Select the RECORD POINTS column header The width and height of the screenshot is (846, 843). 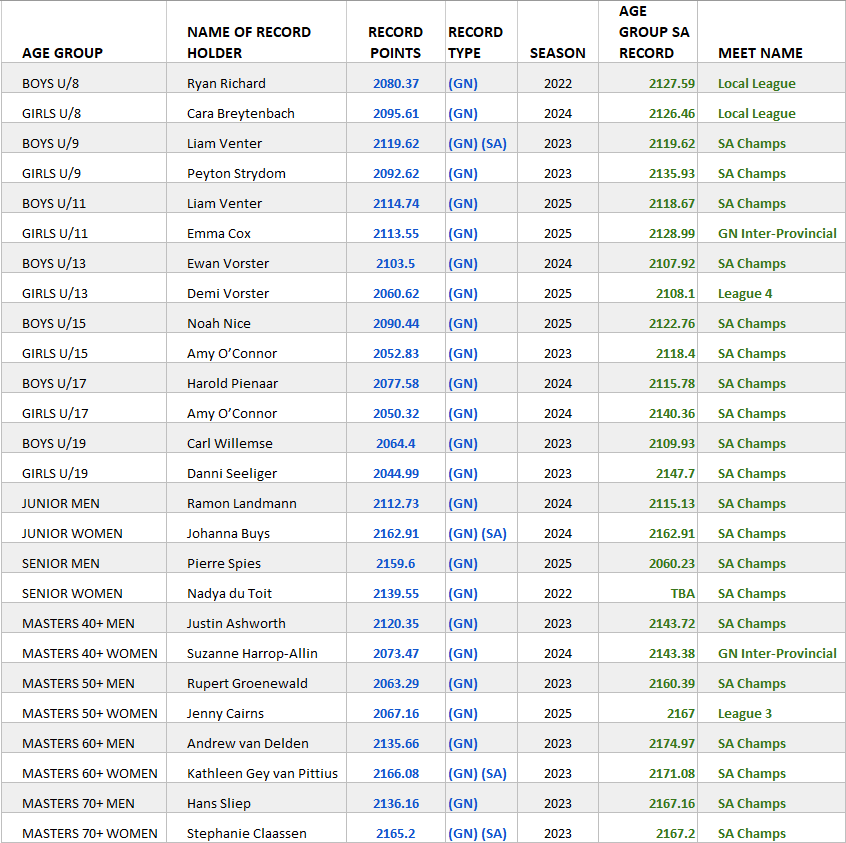click(x=395, y=42)
